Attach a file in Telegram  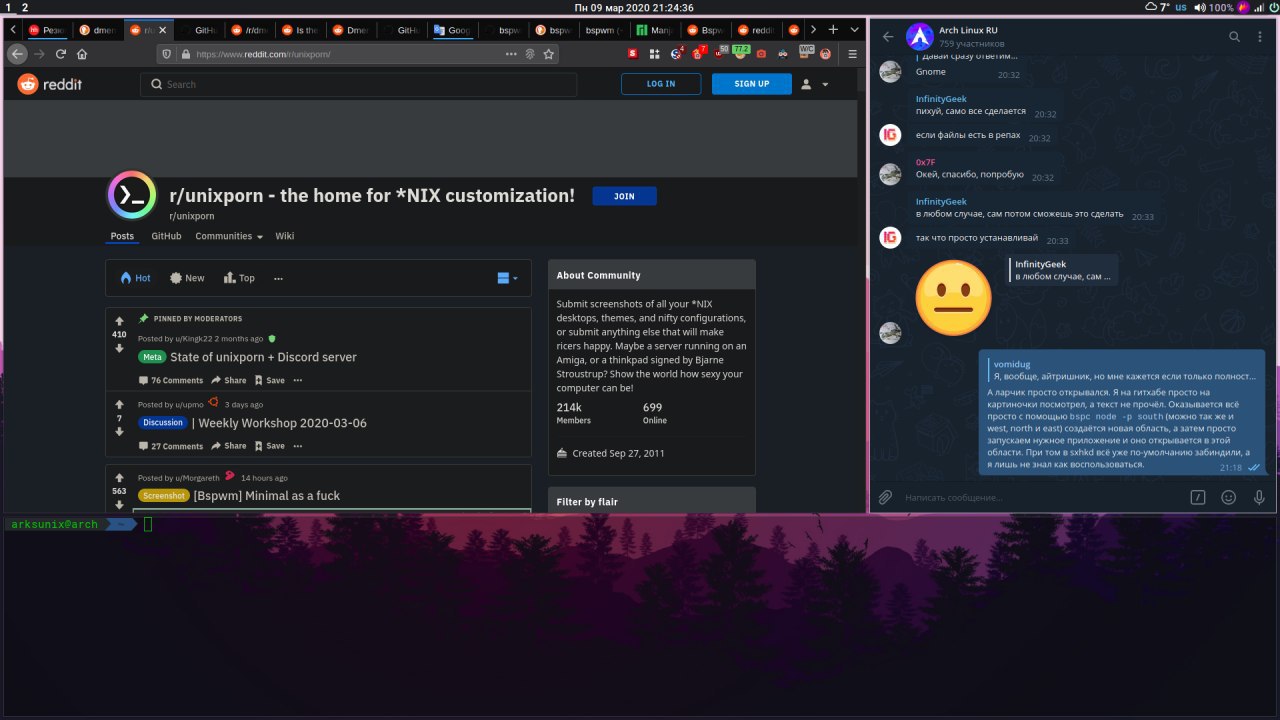point(885,497)
